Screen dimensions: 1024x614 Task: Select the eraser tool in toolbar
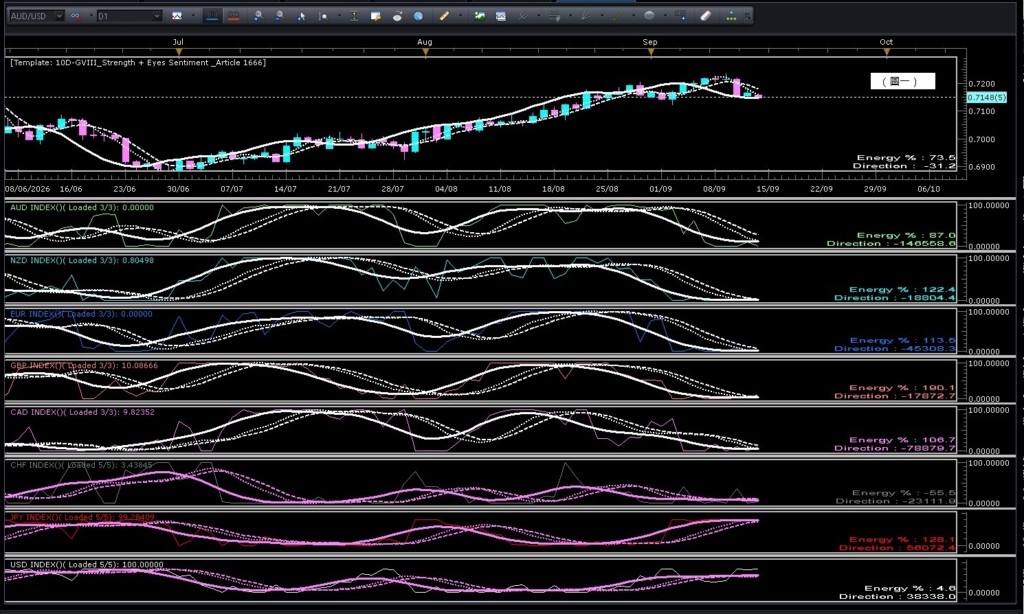706,16
